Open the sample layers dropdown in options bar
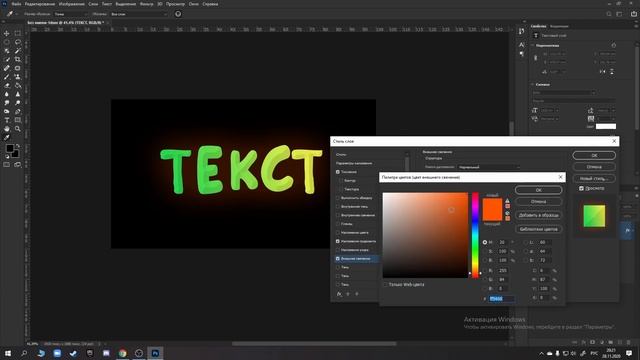The height and width of the screenshot is (360, 640). [x=139, y=14]
